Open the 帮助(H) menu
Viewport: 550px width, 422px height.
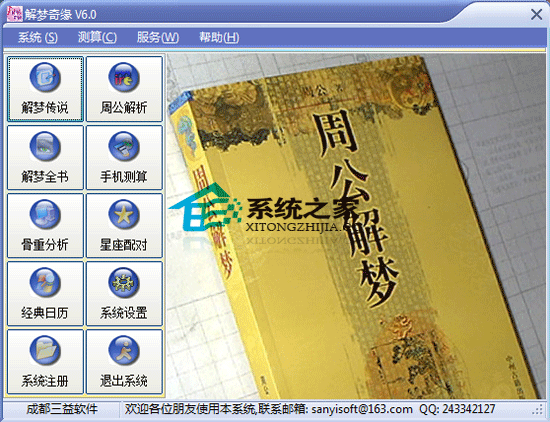click(x=219, y=37)
